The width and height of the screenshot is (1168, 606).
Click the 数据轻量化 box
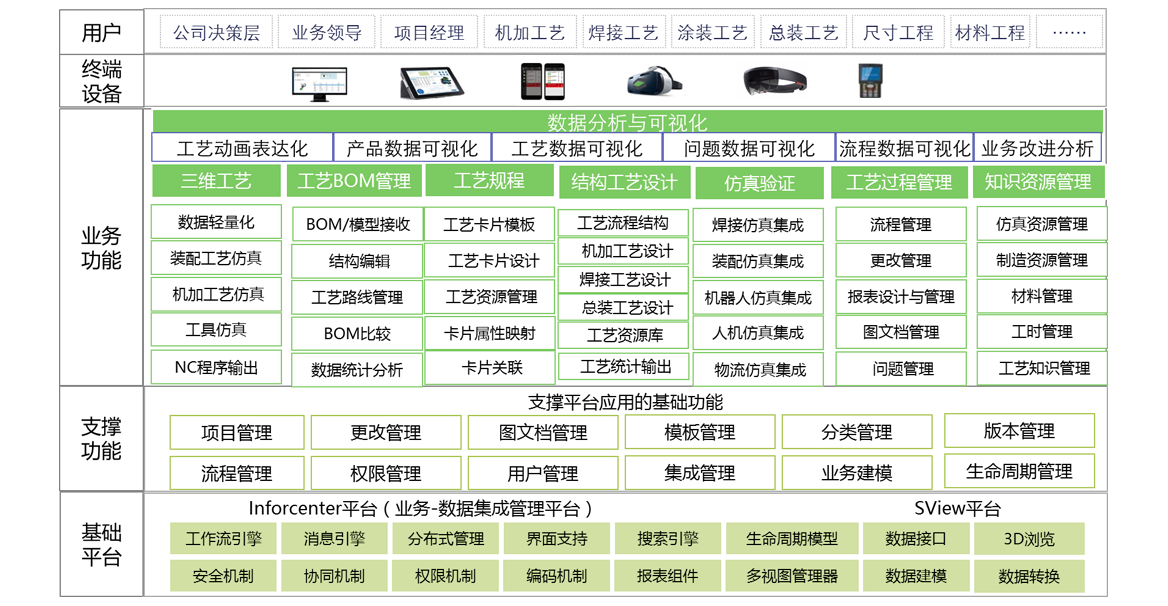pos(216,222)
